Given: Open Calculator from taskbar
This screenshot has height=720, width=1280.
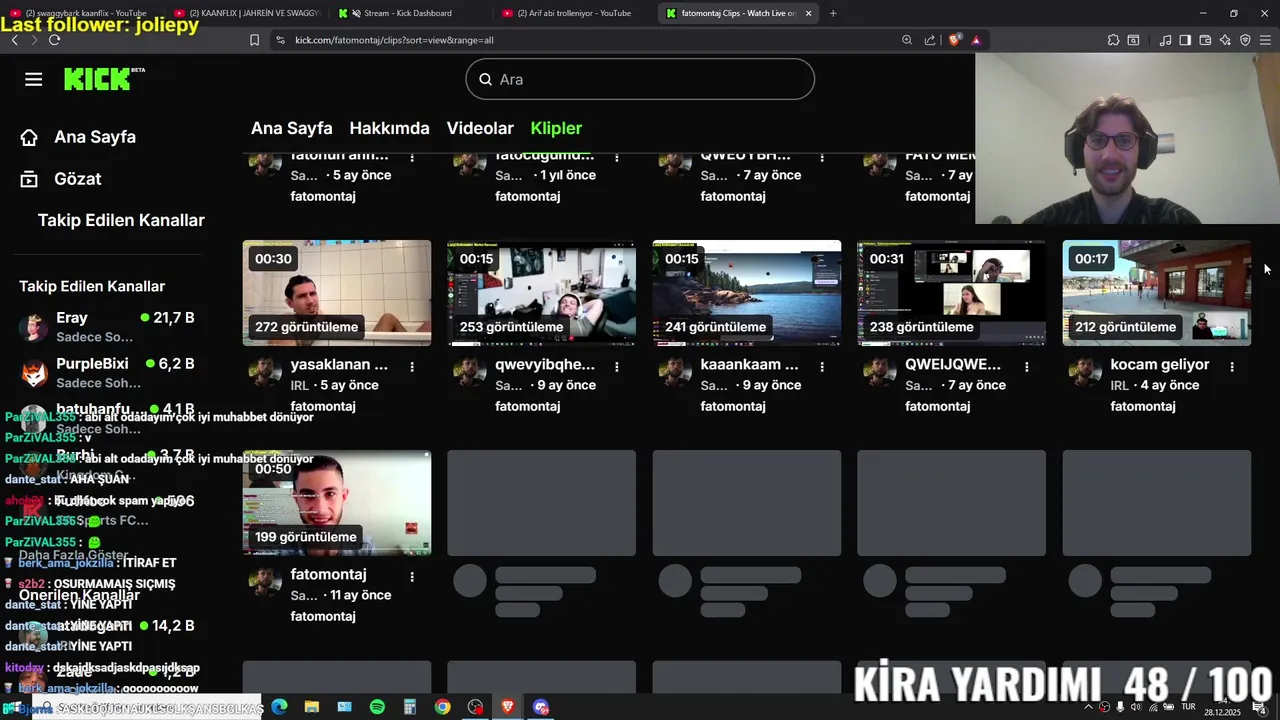Looking at the screenshot, I should 409,707.
